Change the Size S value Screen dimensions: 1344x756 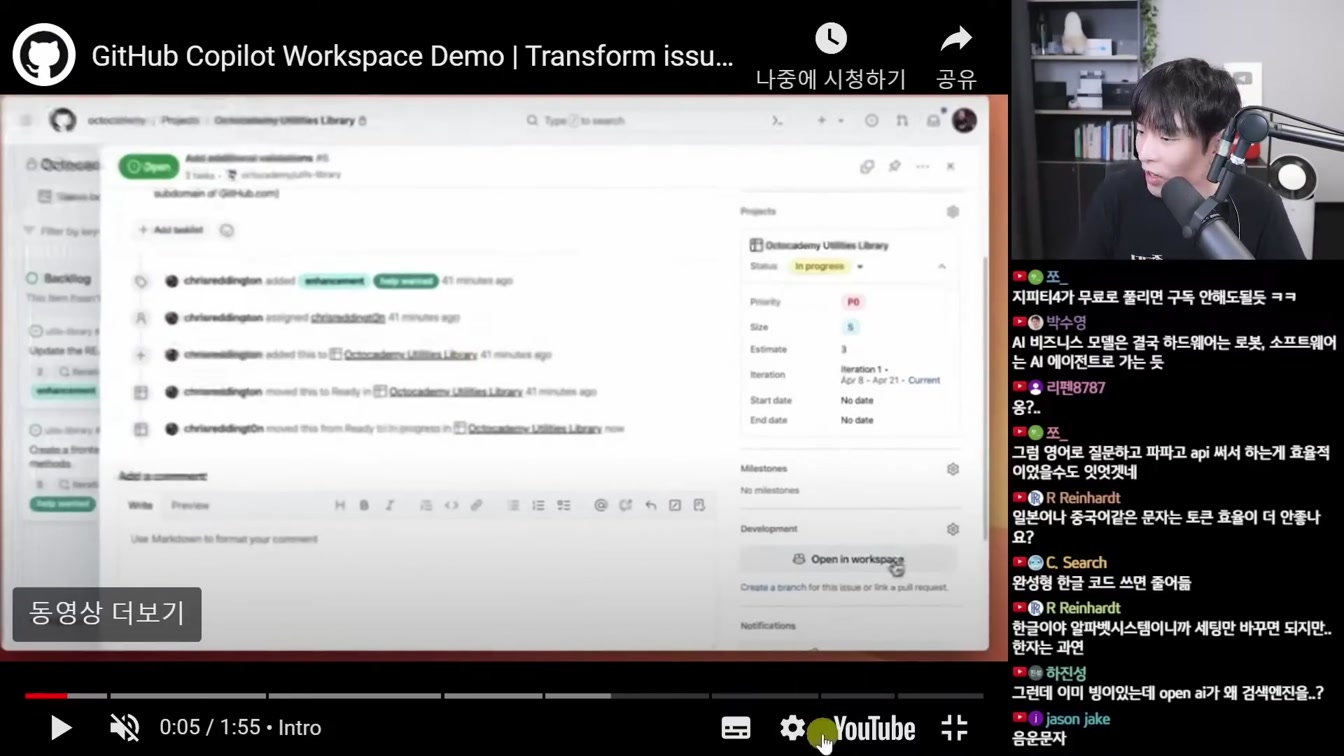tap(851, 327)
